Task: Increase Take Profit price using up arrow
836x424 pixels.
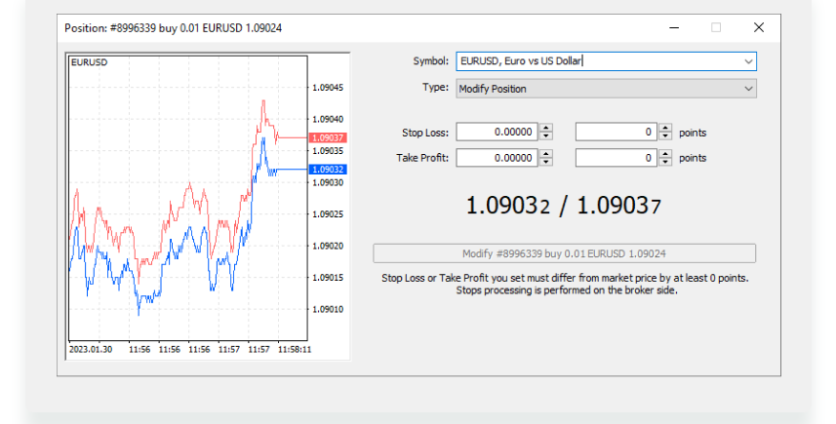Action: coord(546,154)
